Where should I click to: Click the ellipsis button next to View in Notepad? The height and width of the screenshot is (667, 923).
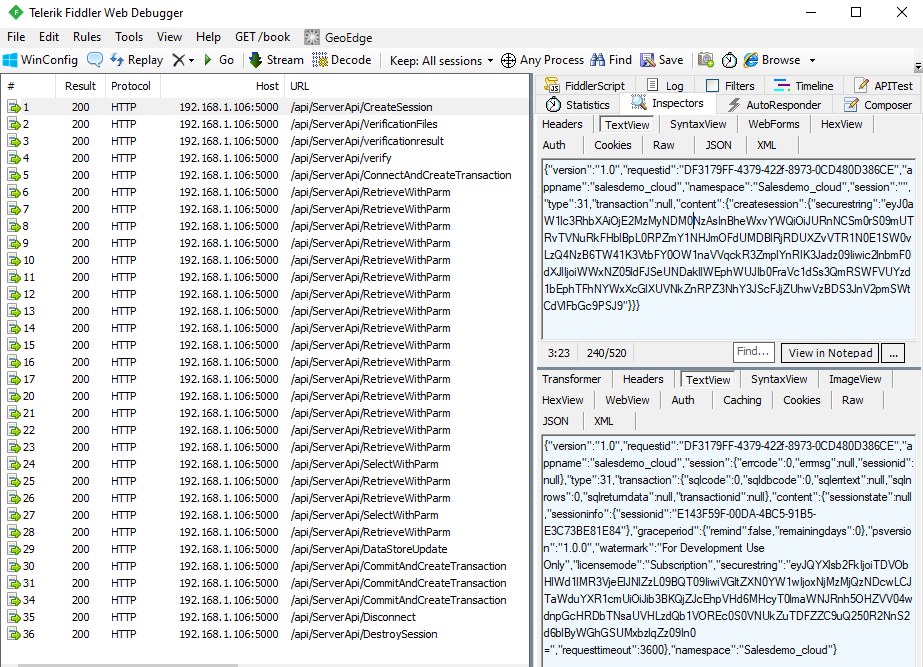tap(894, 353)
